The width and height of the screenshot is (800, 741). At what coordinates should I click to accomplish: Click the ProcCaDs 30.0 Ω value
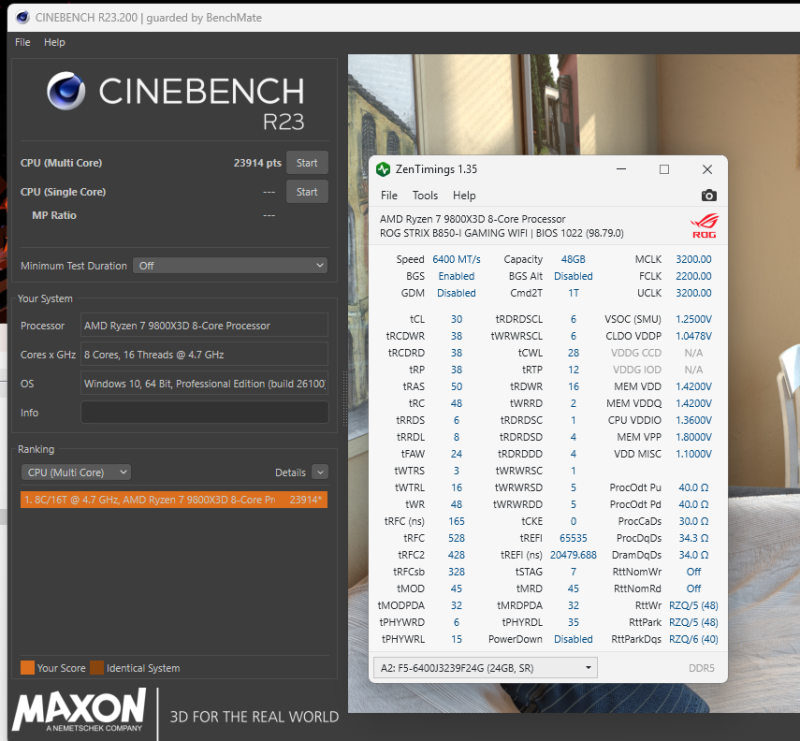tap(693, 521)
